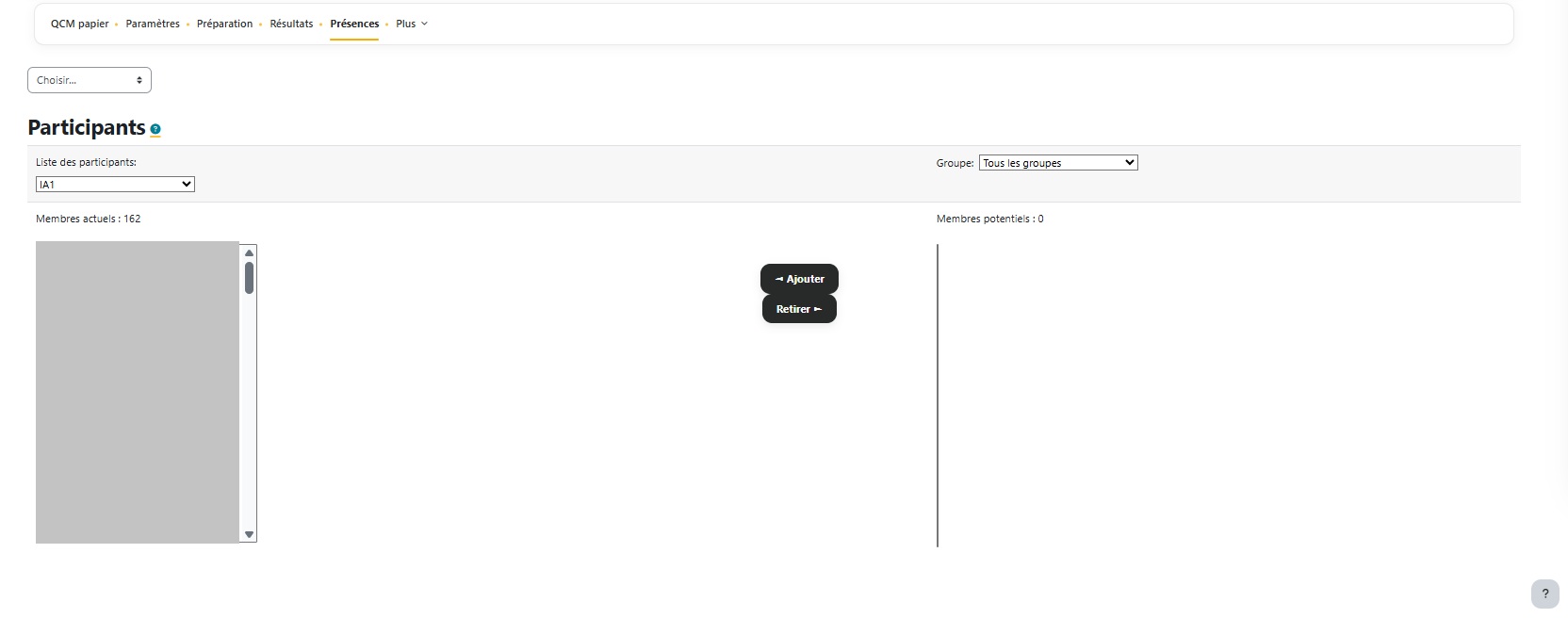The height and width of the screenshot is (618, 1568).
Task: Click the Retirer button
Action: pyautogui.click(x=799, y=309)
